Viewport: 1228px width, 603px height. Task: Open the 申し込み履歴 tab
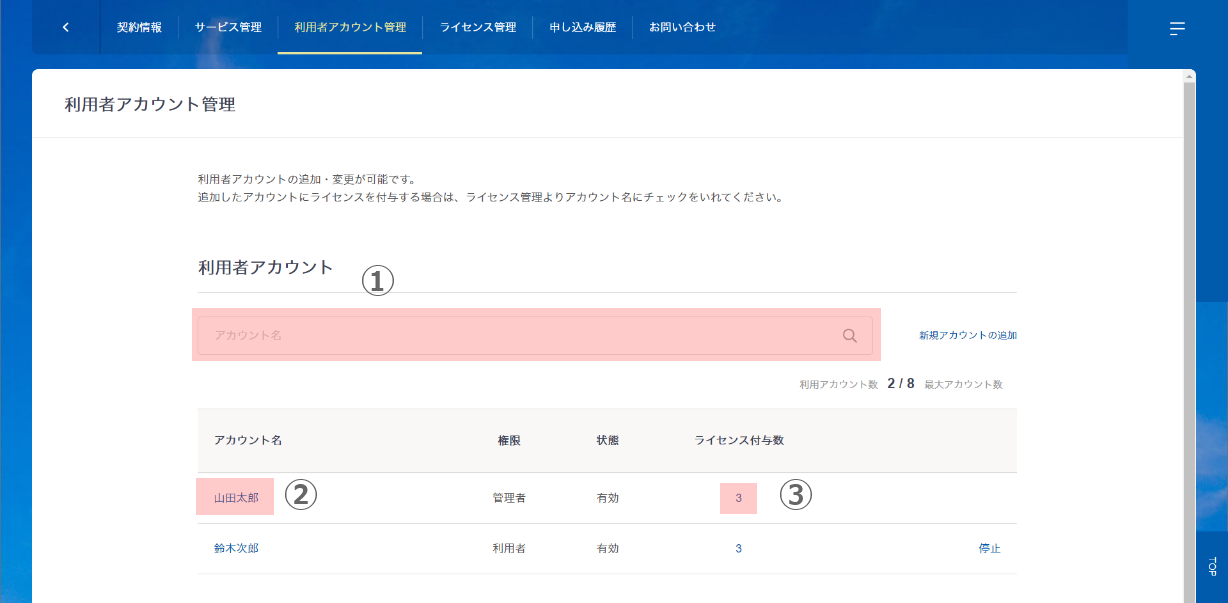pos(582,27)
